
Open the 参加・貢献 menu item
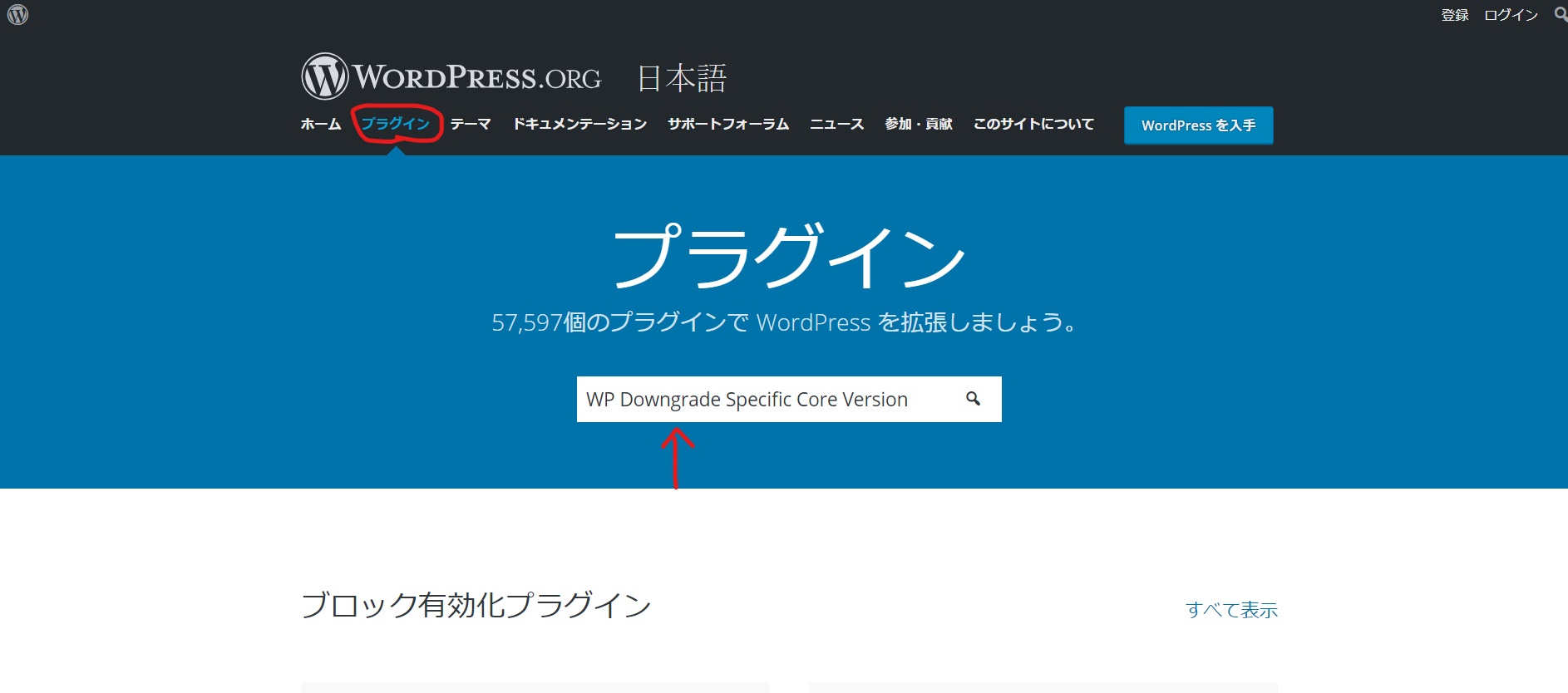click(x=919, y=124)
